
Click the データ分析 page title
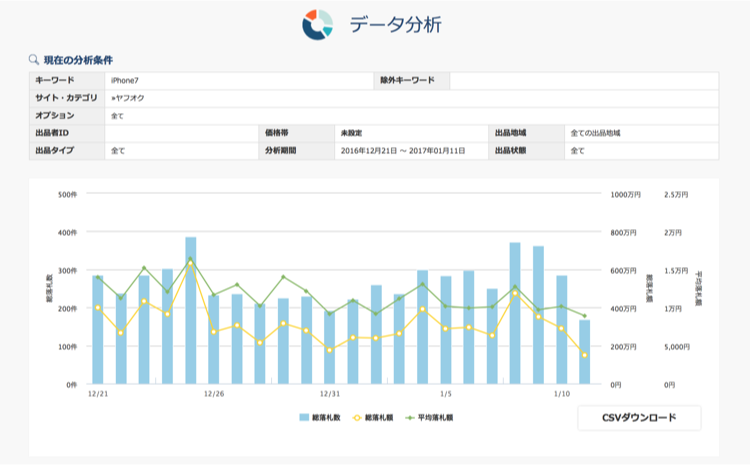[395, 26]
